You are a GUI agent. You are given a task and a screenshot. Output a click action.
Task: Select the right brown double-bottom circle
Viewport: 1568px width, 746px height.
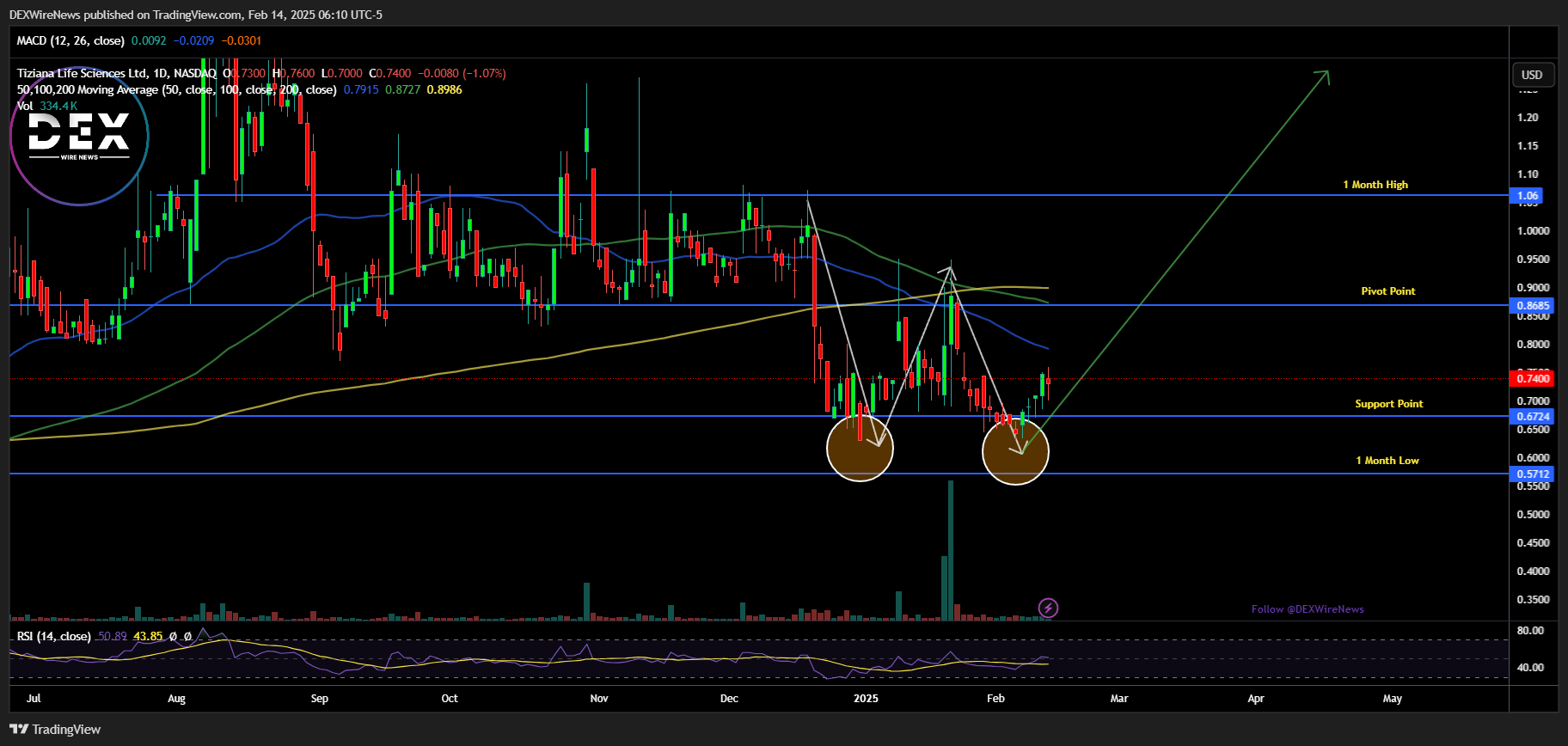(1015, 451)
